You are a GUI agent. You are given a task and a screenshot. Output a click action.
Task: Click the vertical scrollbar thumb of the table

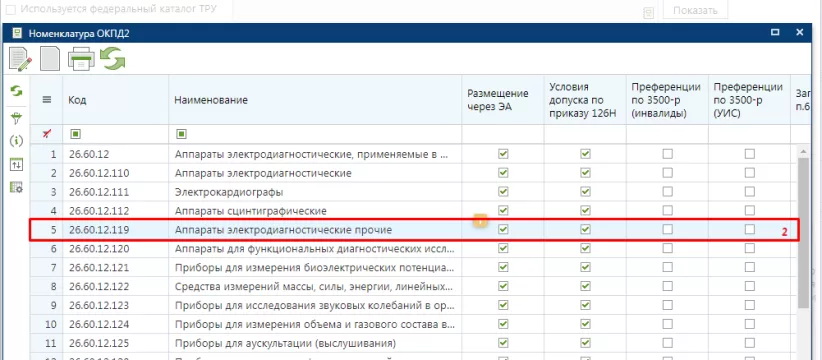coord(803,233)
